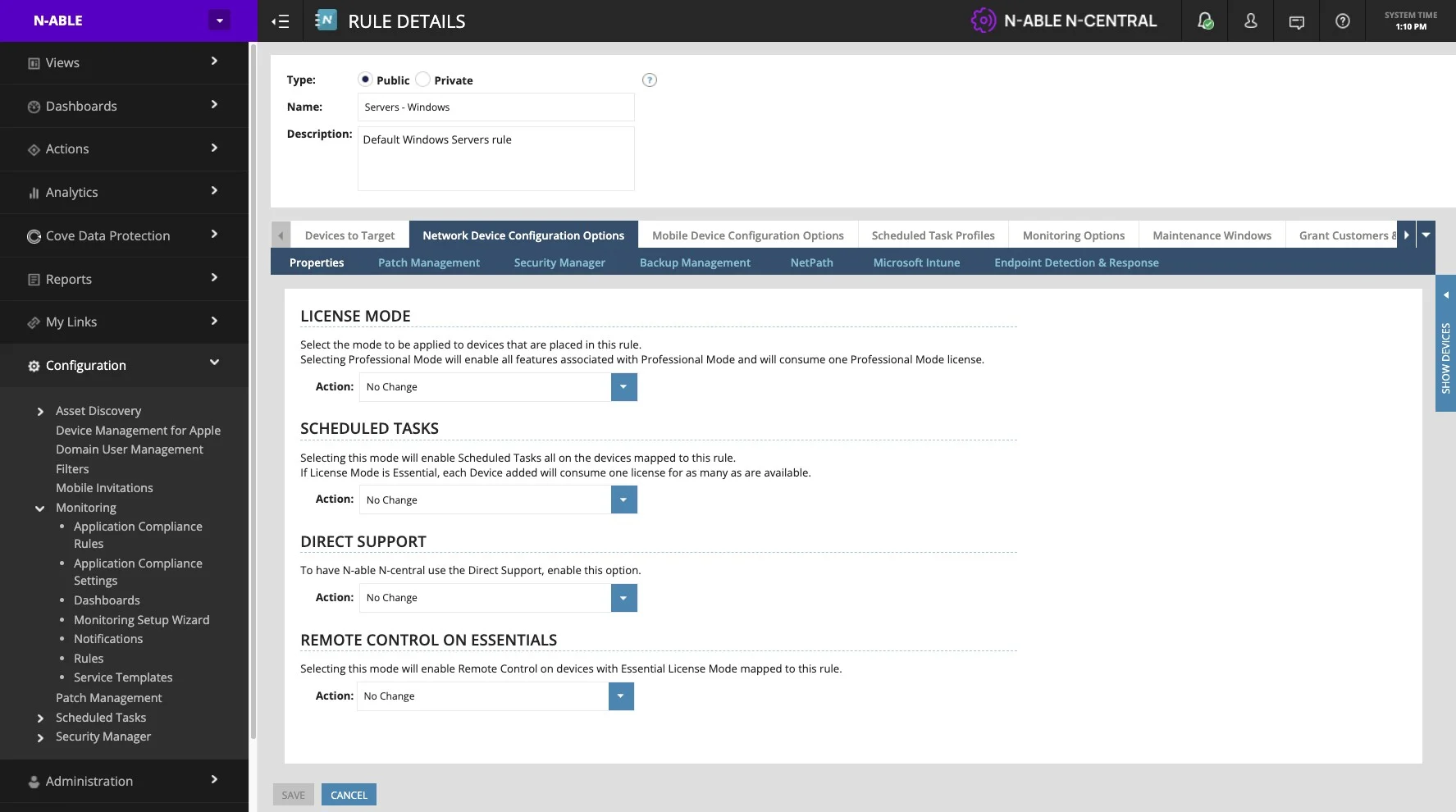Click the Dashboards gauge icon in the sidebar
This screenshot has width=1456, height=812.
point(34,107)
